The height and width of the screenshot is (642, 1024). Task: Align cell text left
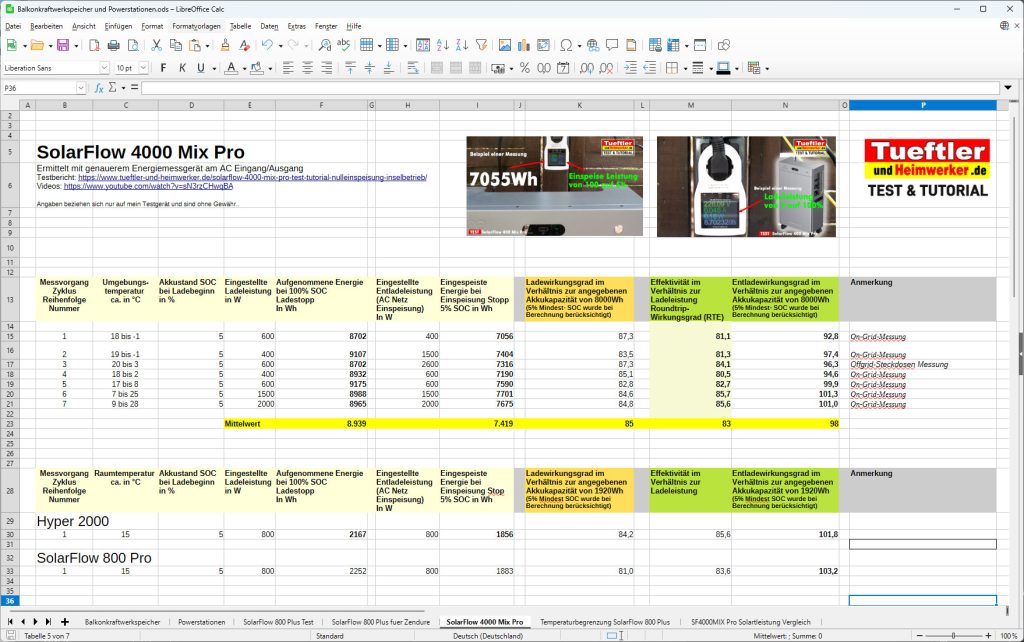click(x=288, y=68)
